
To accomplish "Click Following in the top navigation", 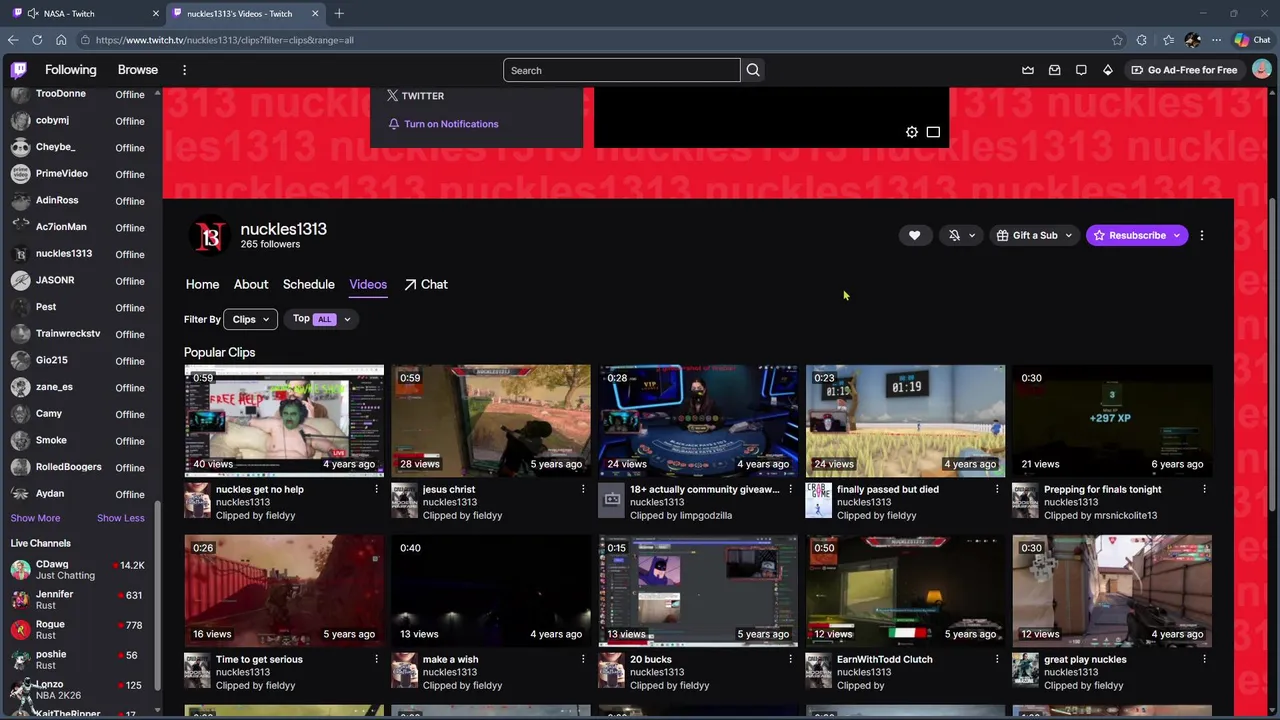I will pos(70,70).
